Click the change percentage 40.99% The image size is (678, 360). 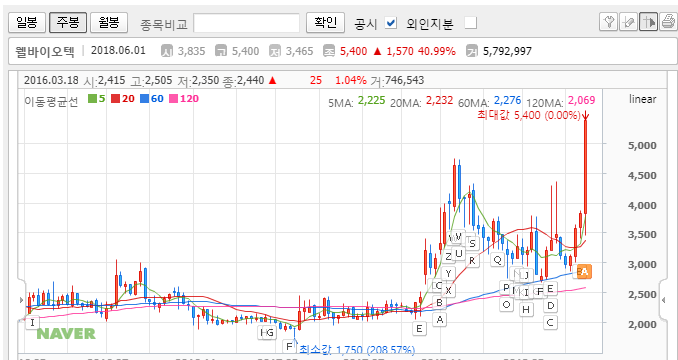437,51
